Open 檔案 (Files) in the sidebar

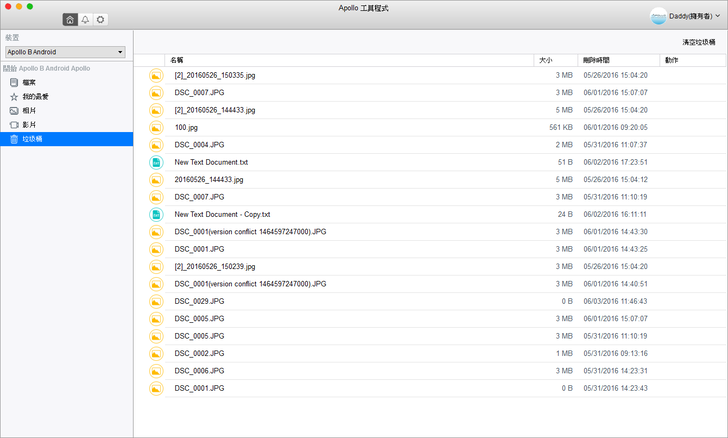coord(30,83)
